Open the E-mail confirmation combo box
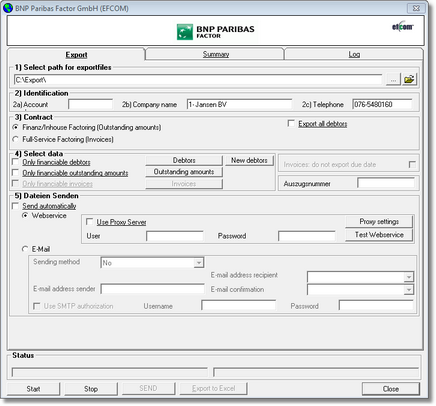The image size is (436, 406). pyautogui.click(x=409, y=290)
